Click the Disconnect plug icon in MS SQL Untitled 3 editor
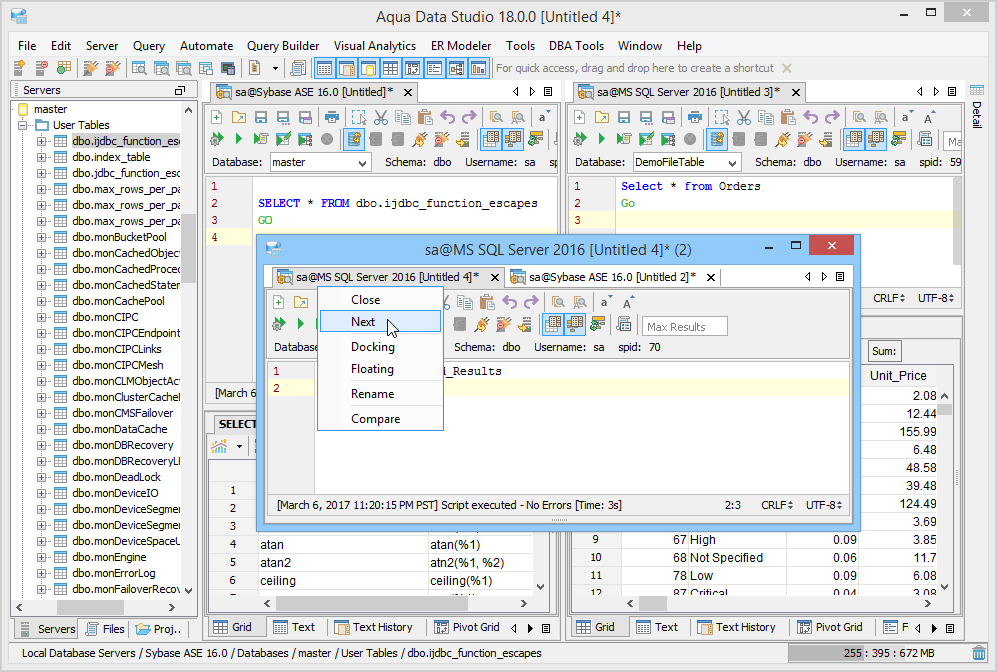Image resolution: width=997 pixels, height=672 pixels. tap(805, 139)
